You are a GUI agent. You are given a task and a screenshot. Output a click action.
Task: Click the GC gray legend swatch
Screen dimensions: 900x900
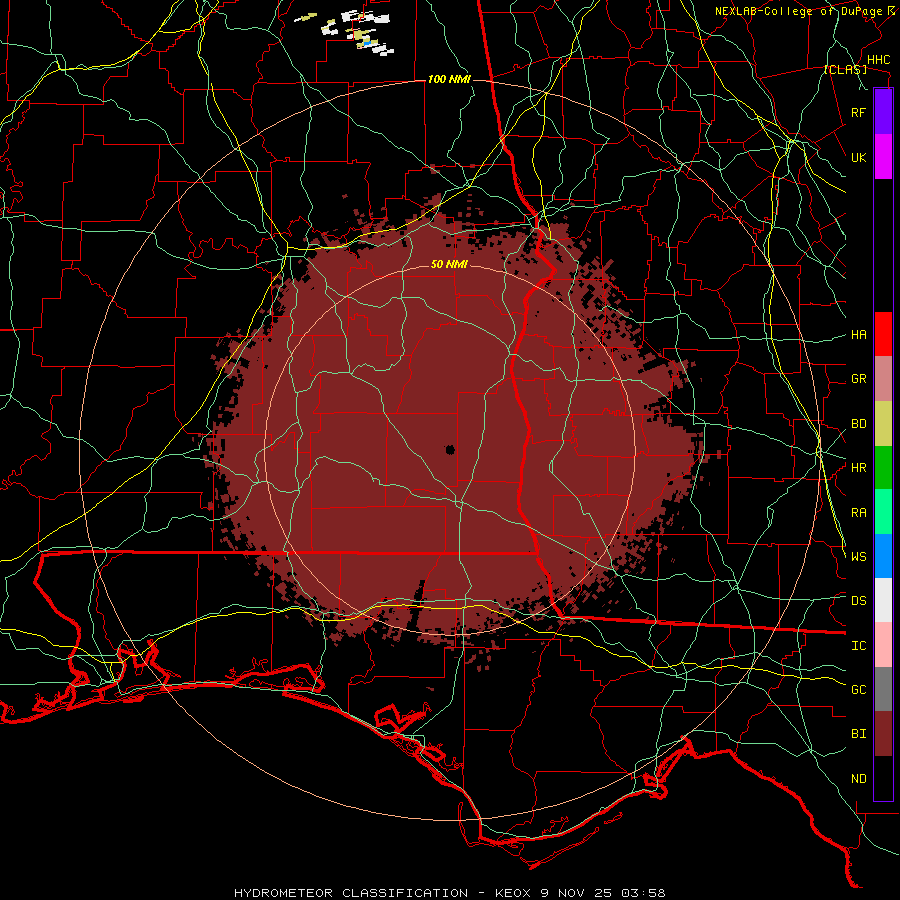pyautogui.click(x=883, y=689)
